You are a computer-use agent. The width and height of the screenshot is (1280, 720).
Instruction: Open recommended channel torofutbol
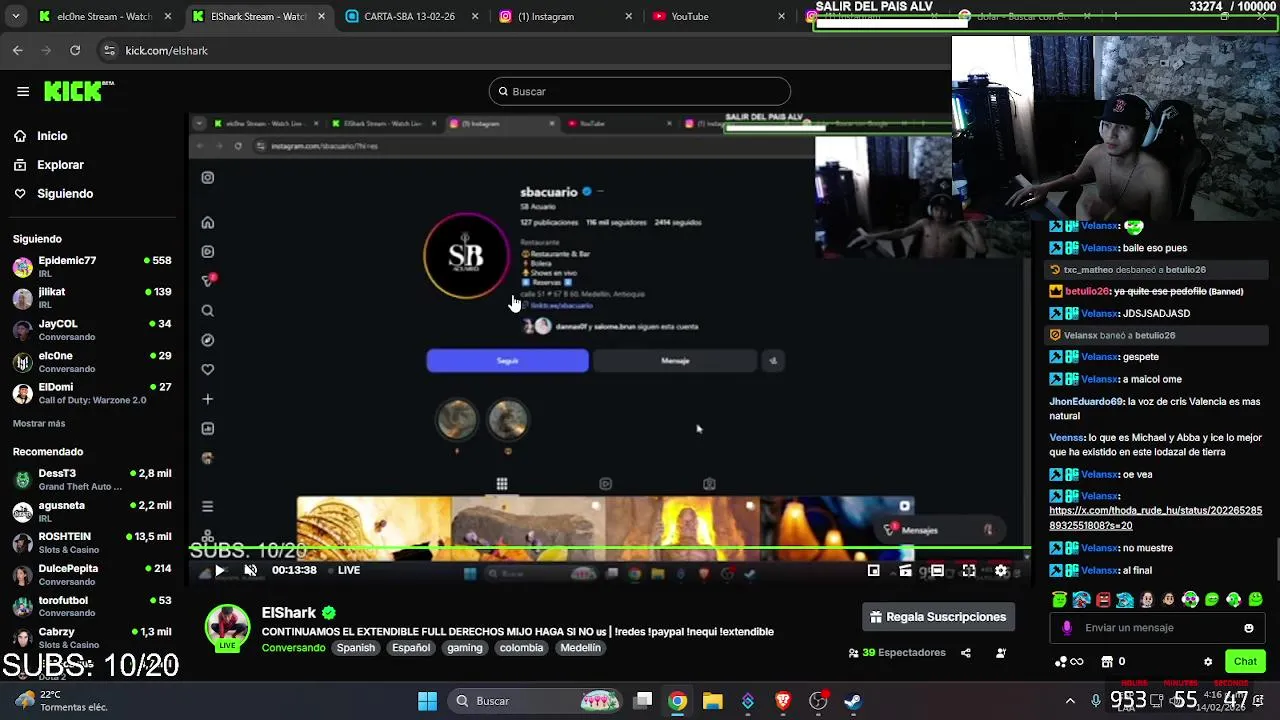pyautogui.click(x=92, y=606)
